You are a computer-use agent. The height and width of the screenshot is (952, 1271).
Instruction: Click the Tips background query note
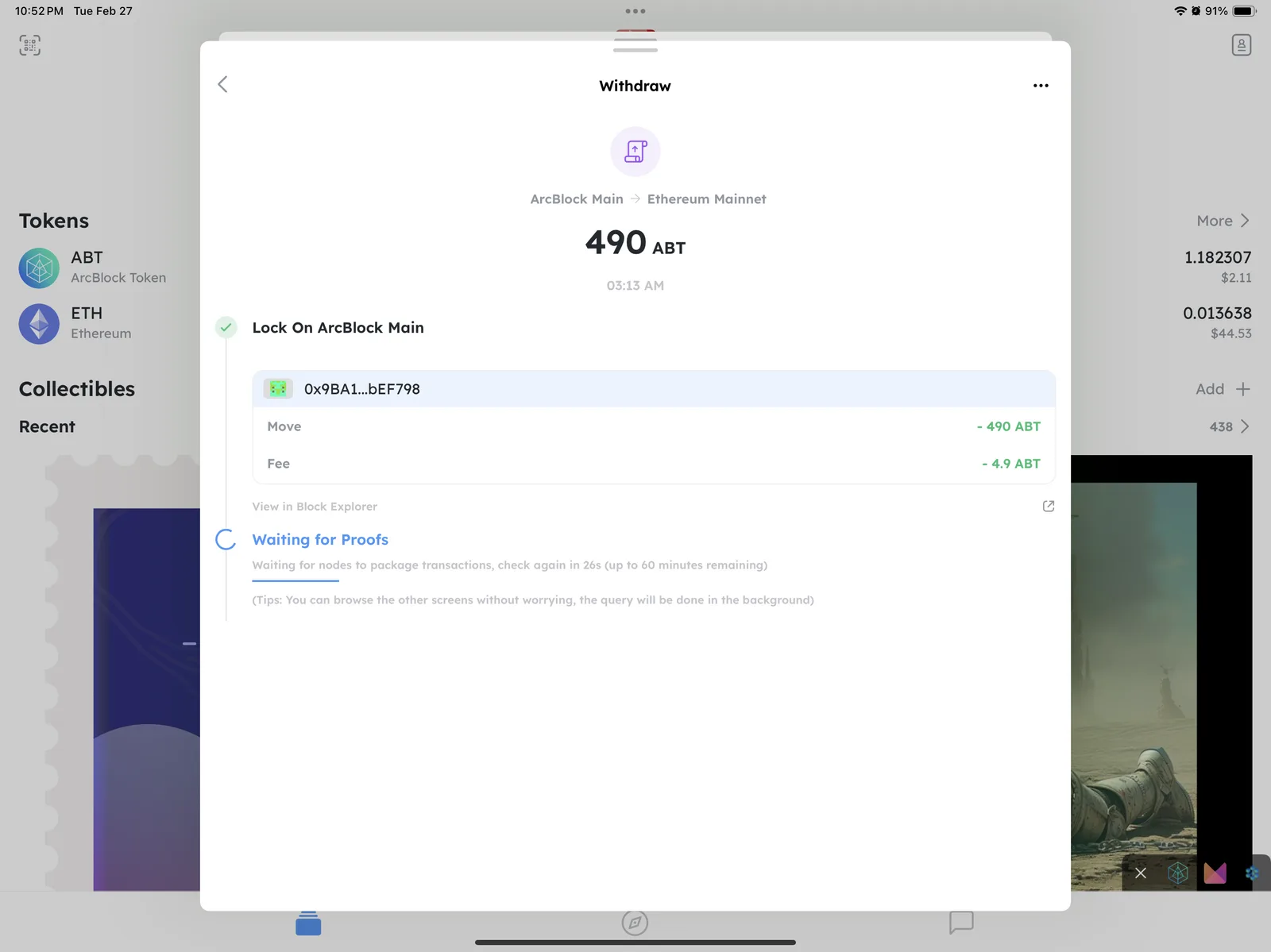click(533, 600)
